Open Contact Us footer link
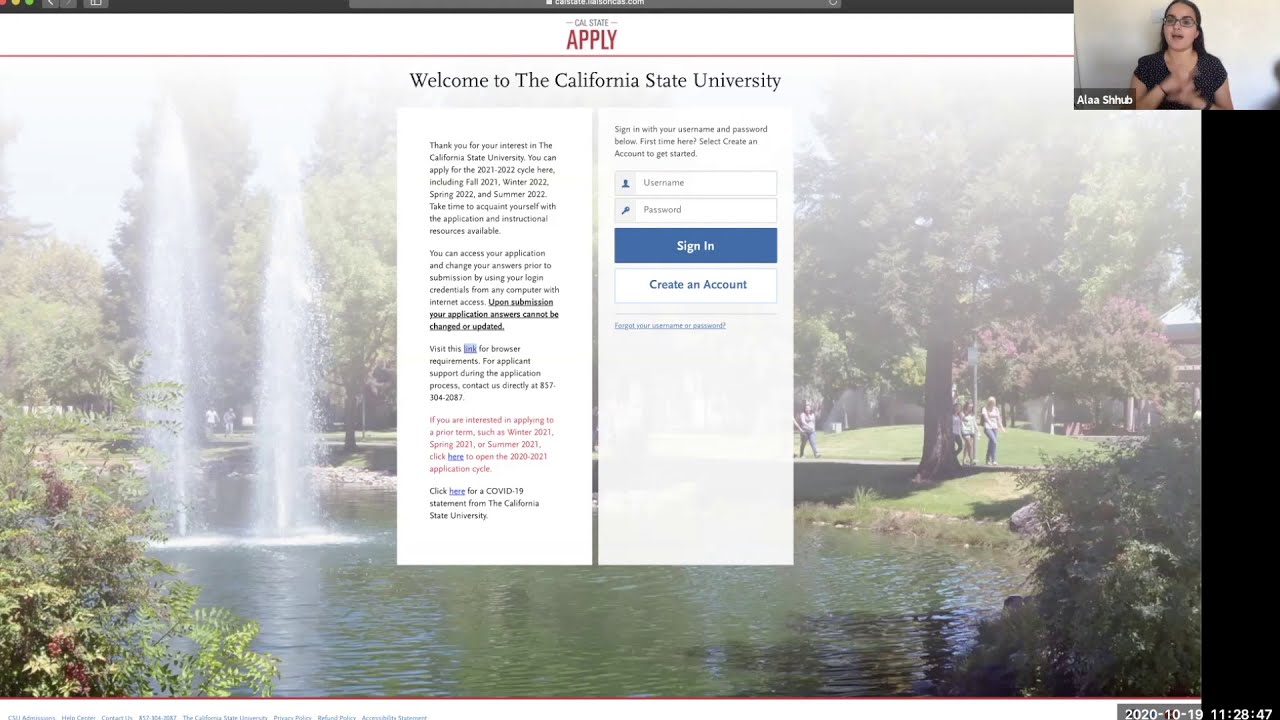1280x720 pixels. pyautogui.click(x=116, y=717)
